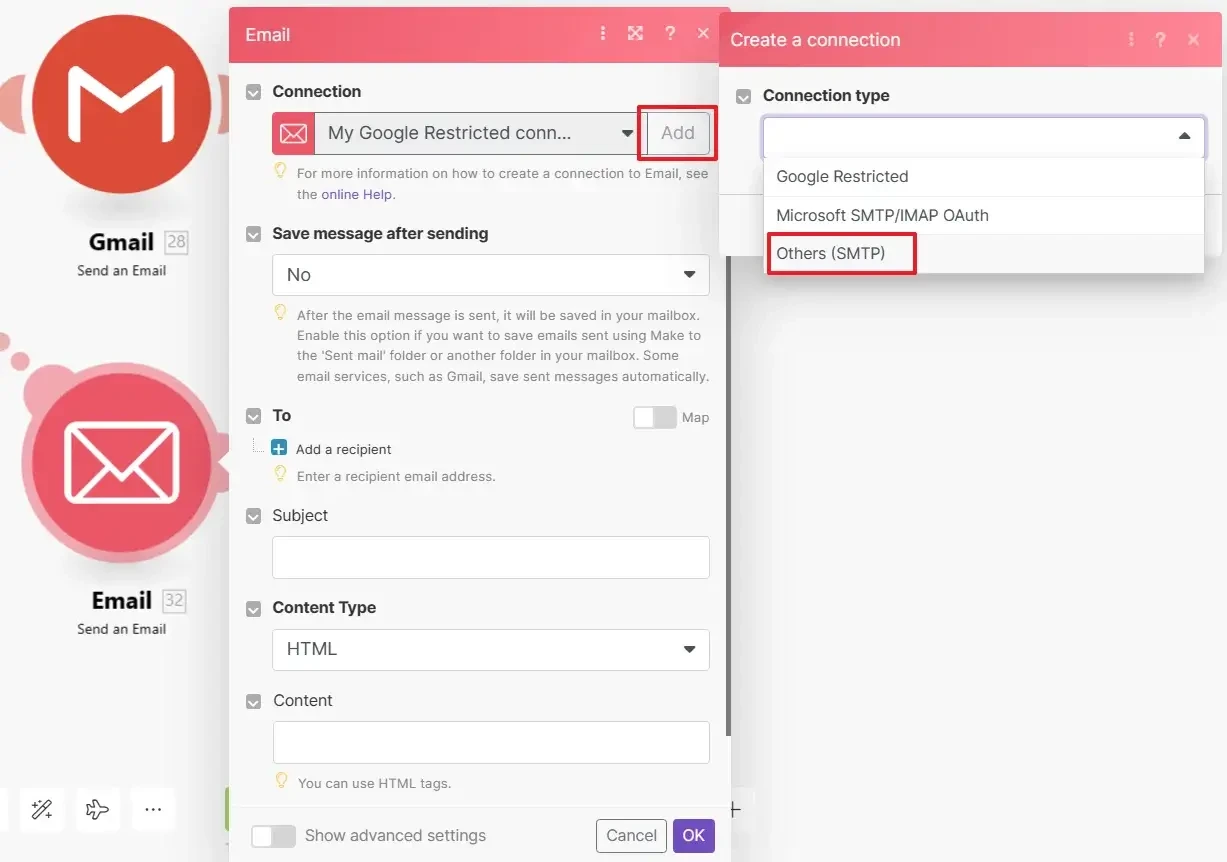Select Microsoft SMTP/IMAP OAuth option
Image resolution: width=1227 pixels, height=862 pixels.
coord(984,215)
